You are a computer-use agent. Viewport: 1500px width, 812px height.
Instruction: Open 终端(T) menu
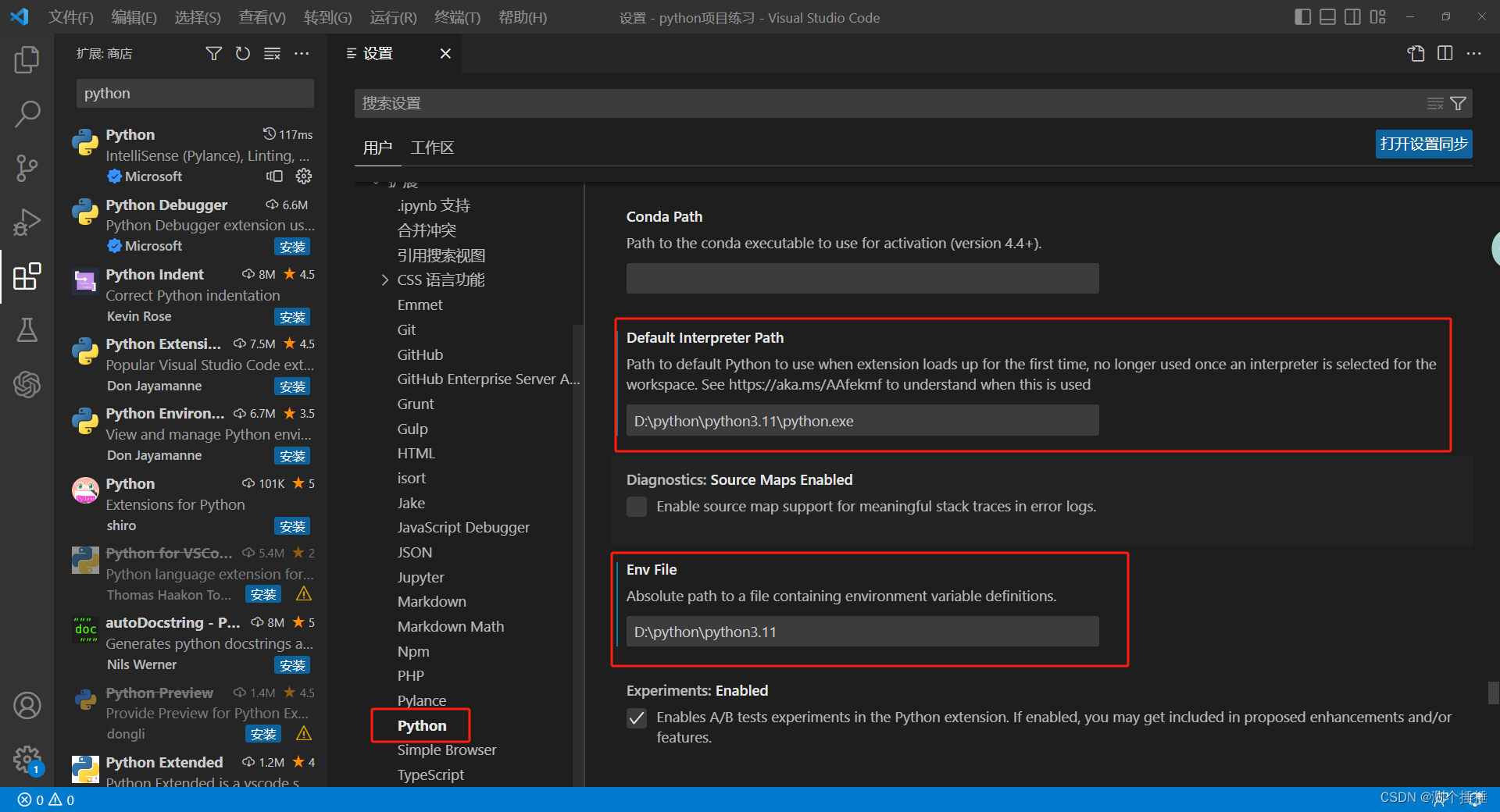pyautogui.click(x=458, y=17)
